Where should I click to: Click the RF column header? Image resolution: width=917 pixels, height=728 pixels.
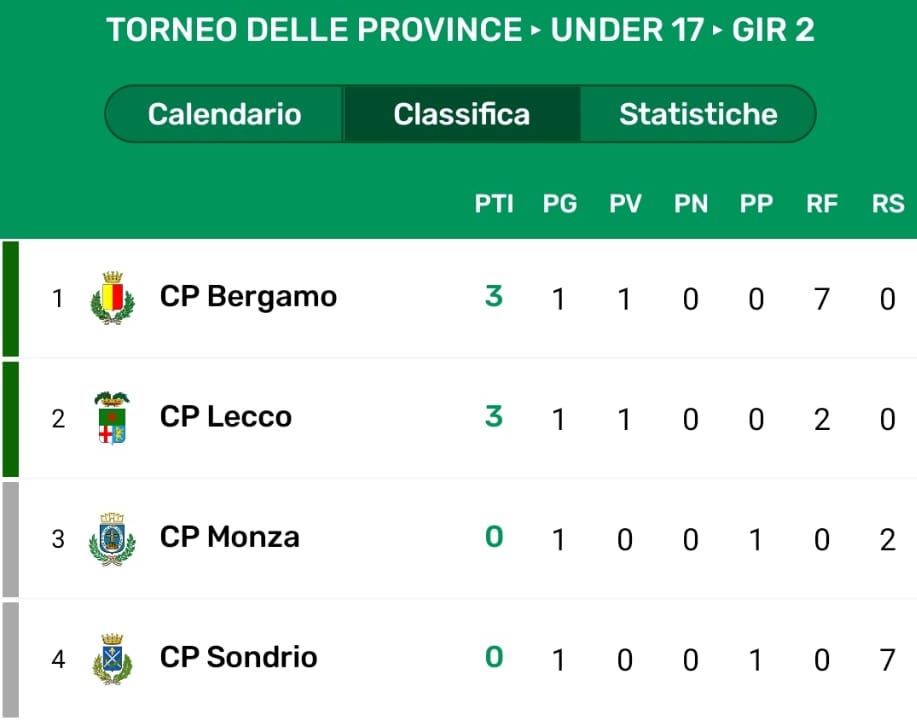pyautogui.click(x=822, y=204)
